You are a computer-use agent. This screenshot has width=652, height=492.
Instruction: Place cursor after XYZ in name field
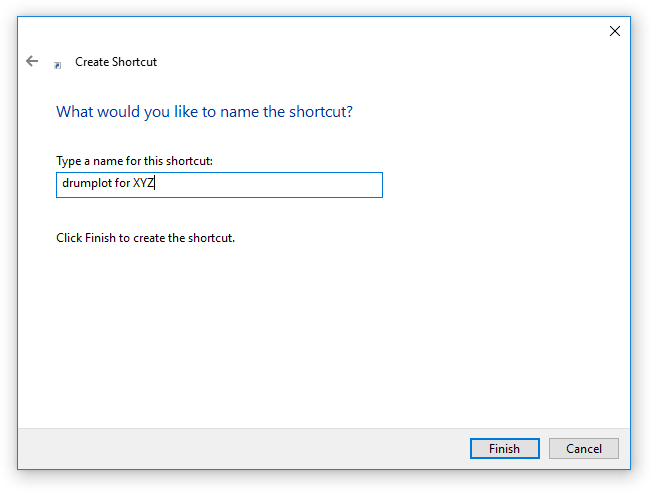(x=155, y=183)
